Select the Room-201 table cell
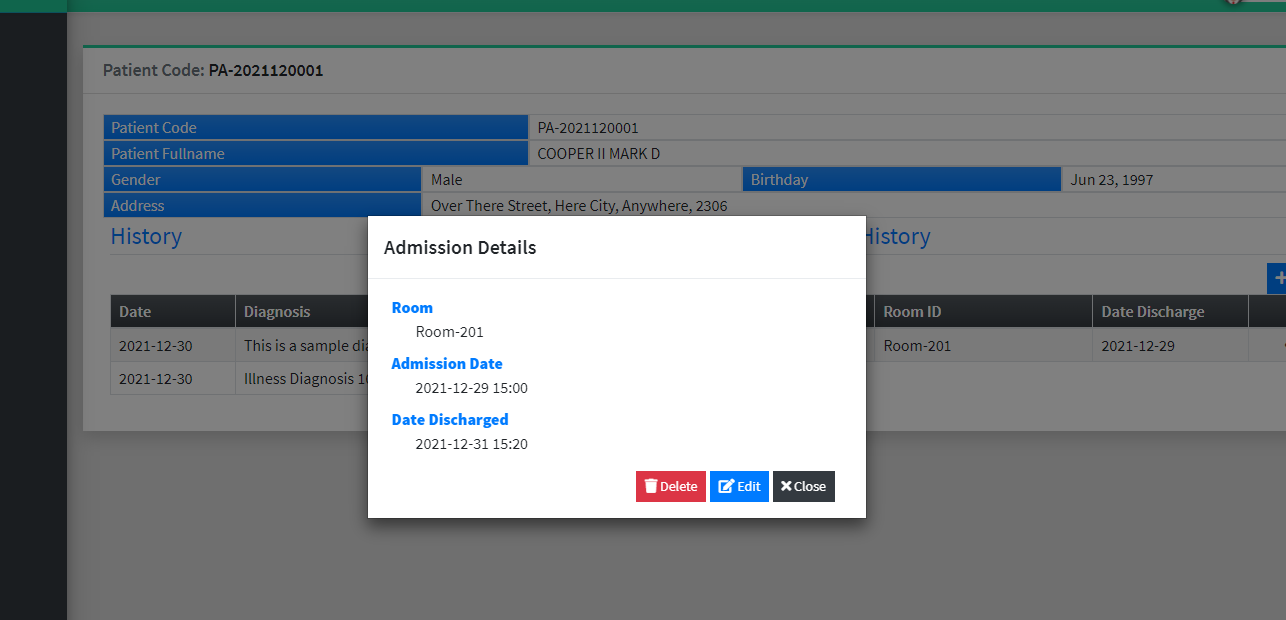The image size is (1286, 620). (984, 346)
